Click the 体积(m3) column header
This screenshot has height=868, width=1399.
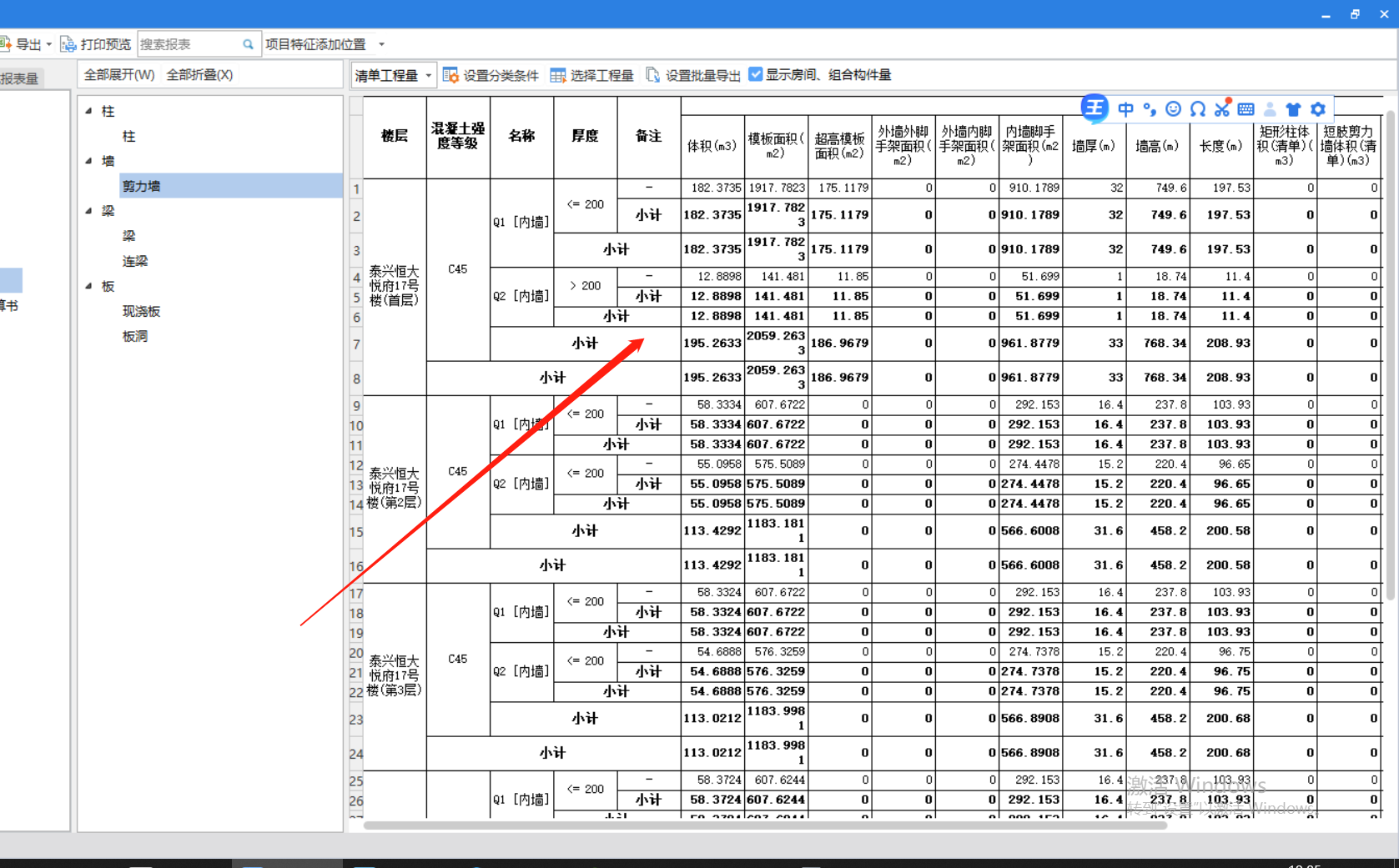[x=712, y=146]
